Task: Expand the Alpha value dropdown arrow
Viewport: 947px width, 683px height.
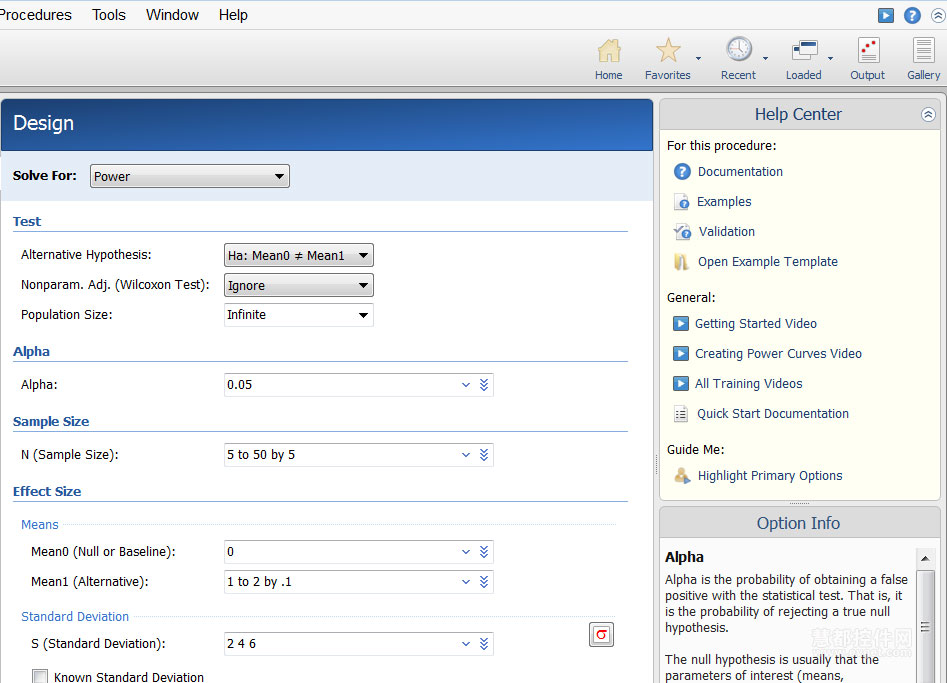Action: tap(466, 385)
